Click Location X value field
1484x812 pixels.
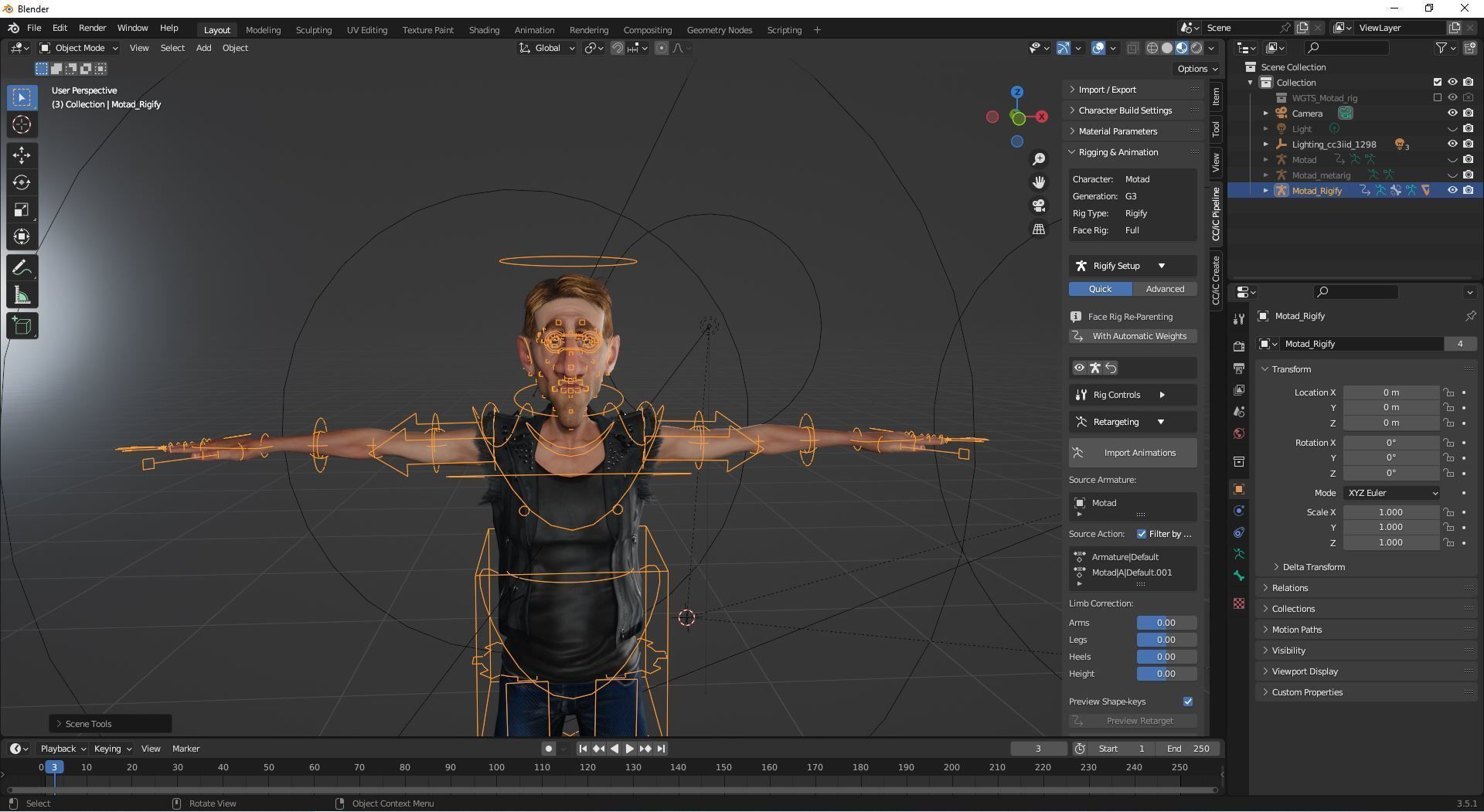1390,392
